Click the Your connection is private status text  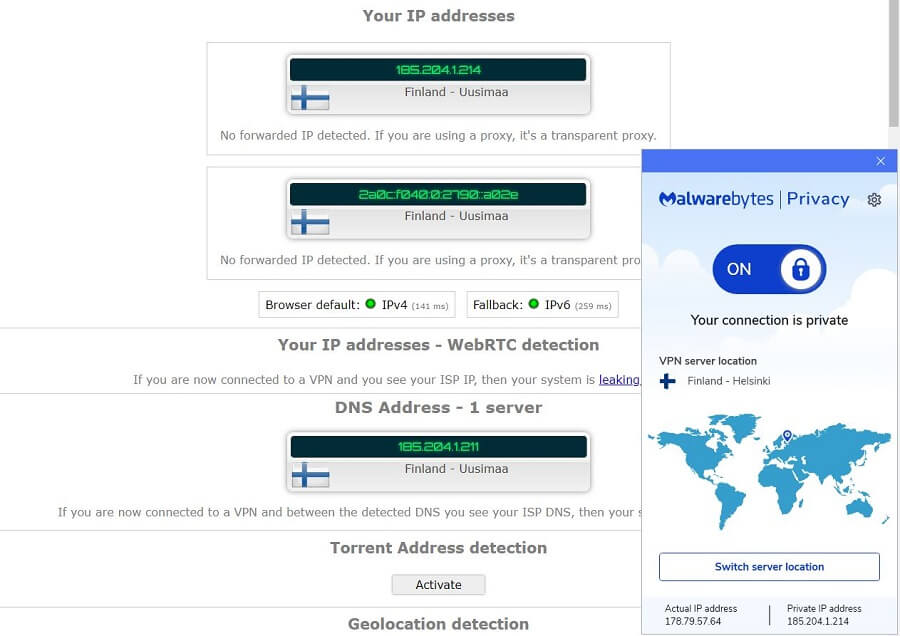coord(769,320)
